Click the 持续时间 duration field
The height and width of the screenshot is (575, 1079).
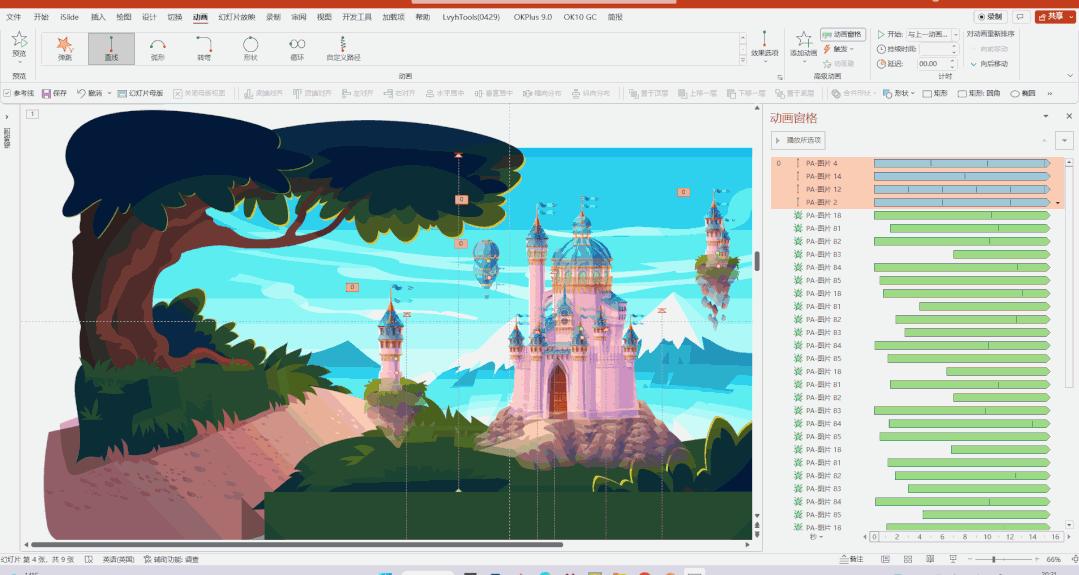(x=939, y=49)
